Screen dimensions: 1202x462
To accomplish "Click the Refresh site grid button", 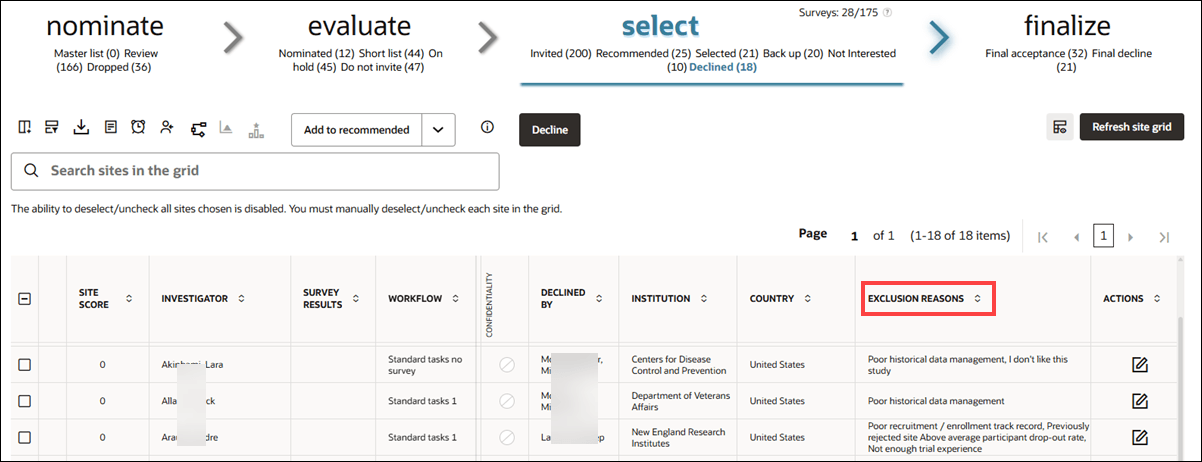I will [x=1132, y=127].
